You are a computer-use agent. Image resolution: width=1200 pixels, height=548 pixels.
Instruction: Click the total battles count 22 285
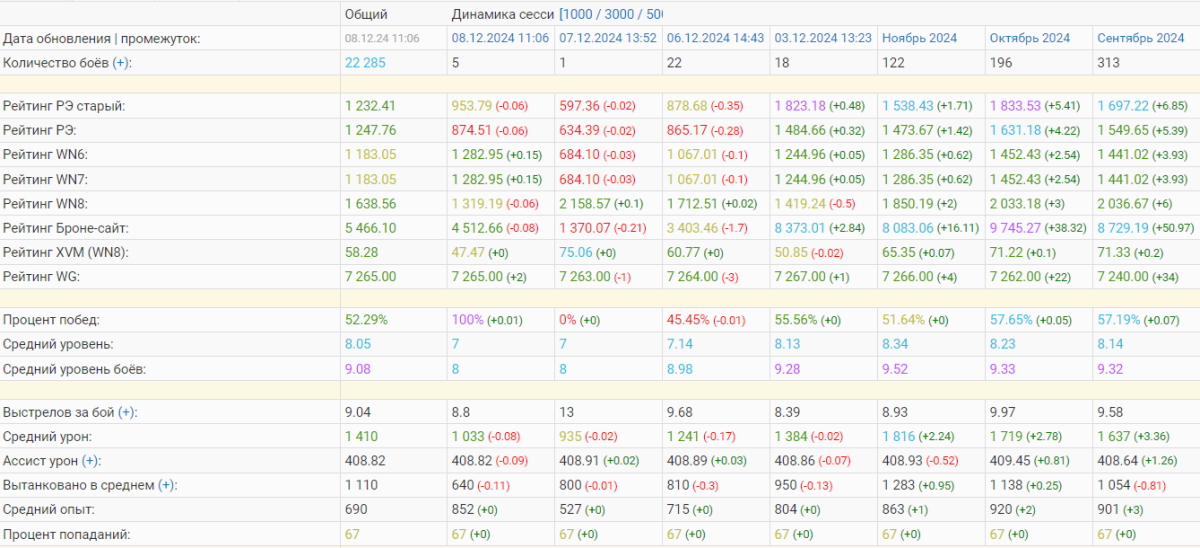pyautogui.click(x=366, y=62)
